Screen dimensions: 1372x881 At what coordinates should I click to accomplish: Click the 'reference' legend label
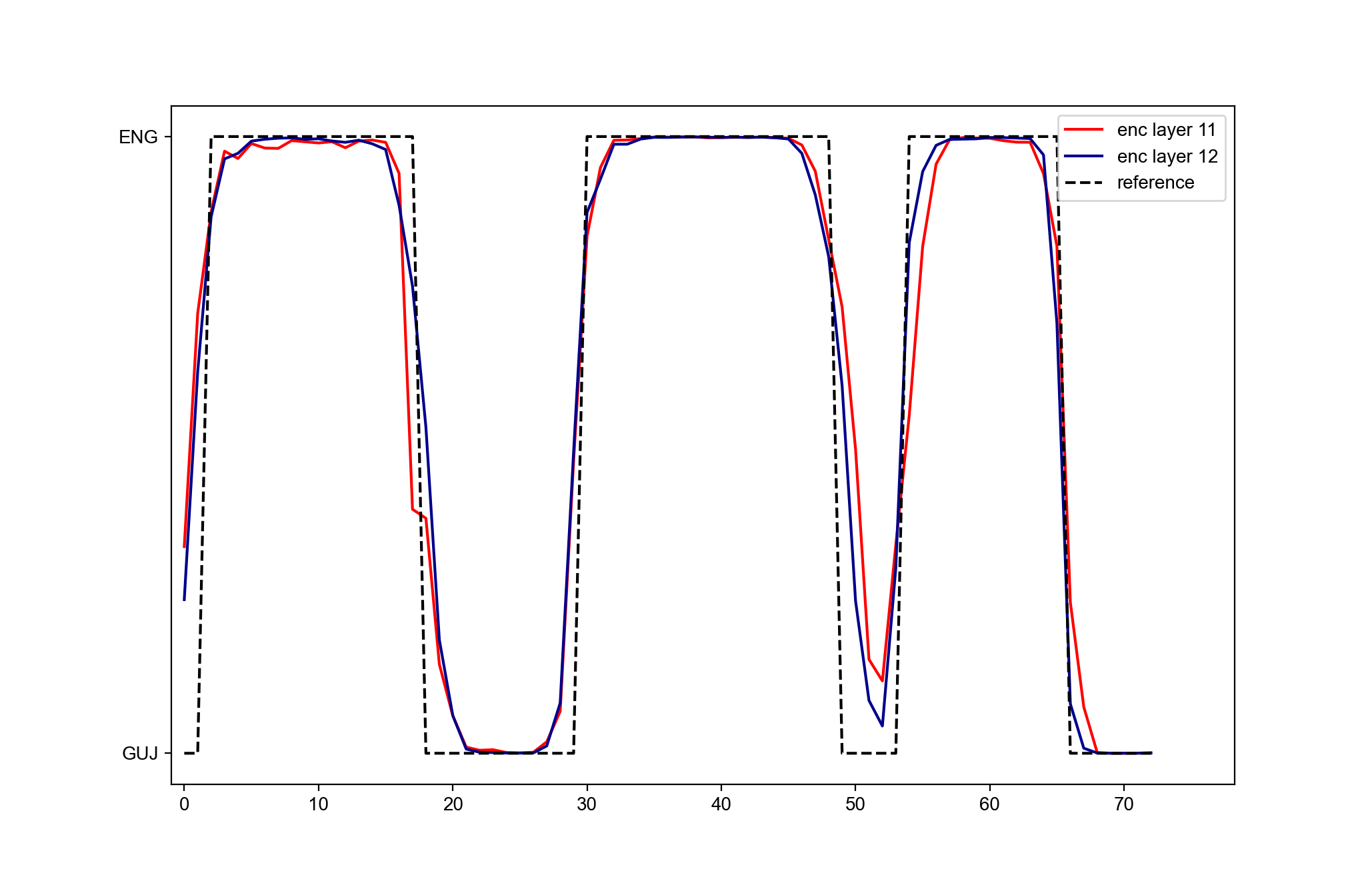[1155, 183]
